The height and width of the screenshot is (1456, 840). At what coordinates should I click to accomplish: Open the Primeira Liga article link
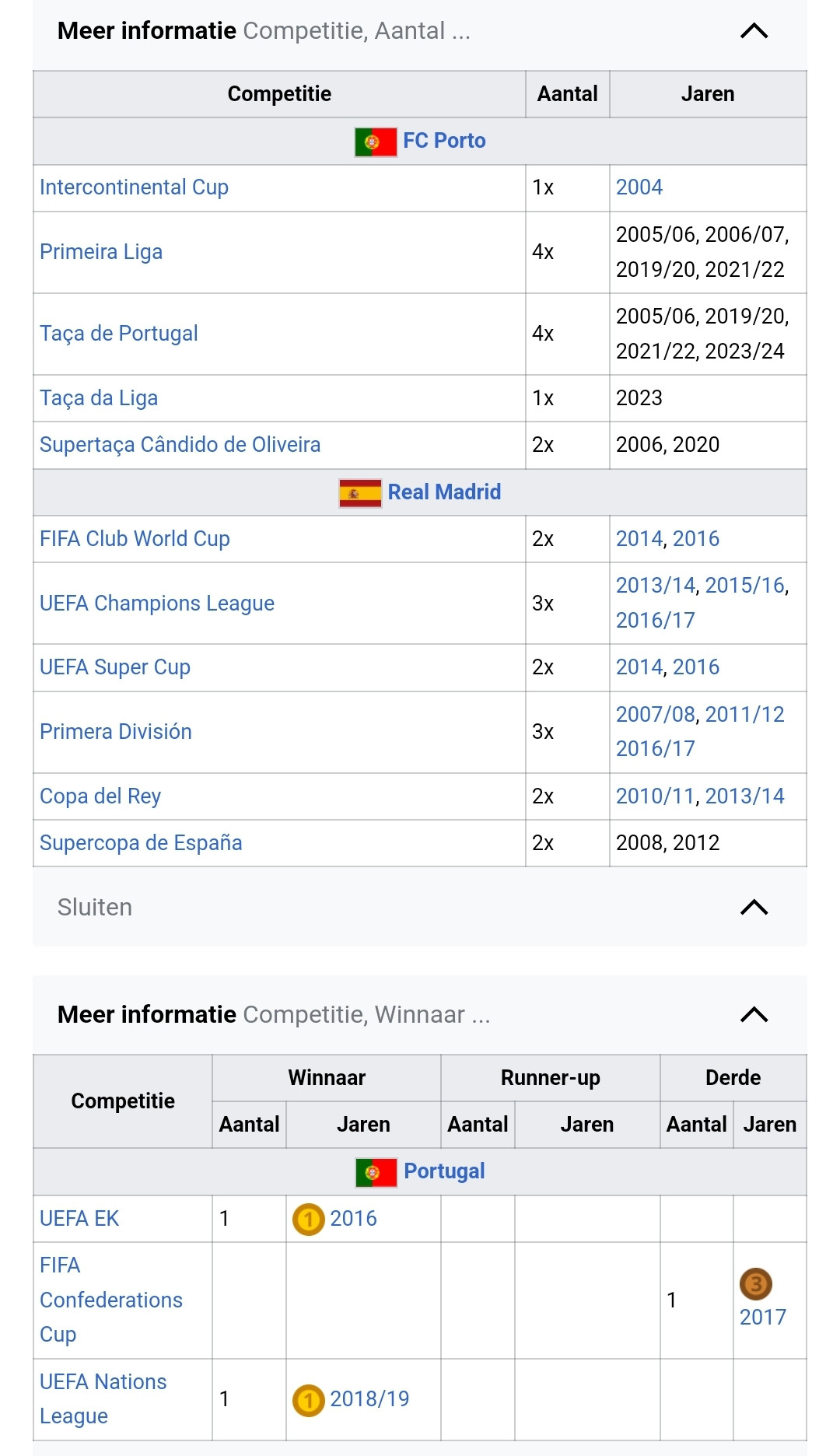(x=101, y=252)
